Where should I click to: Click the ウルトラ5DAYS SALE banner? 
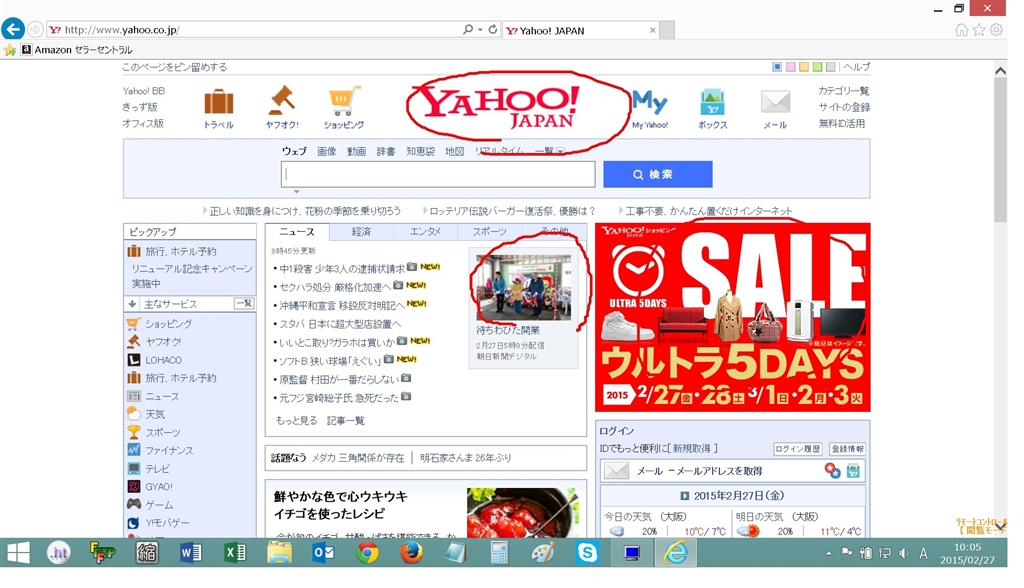733,317
